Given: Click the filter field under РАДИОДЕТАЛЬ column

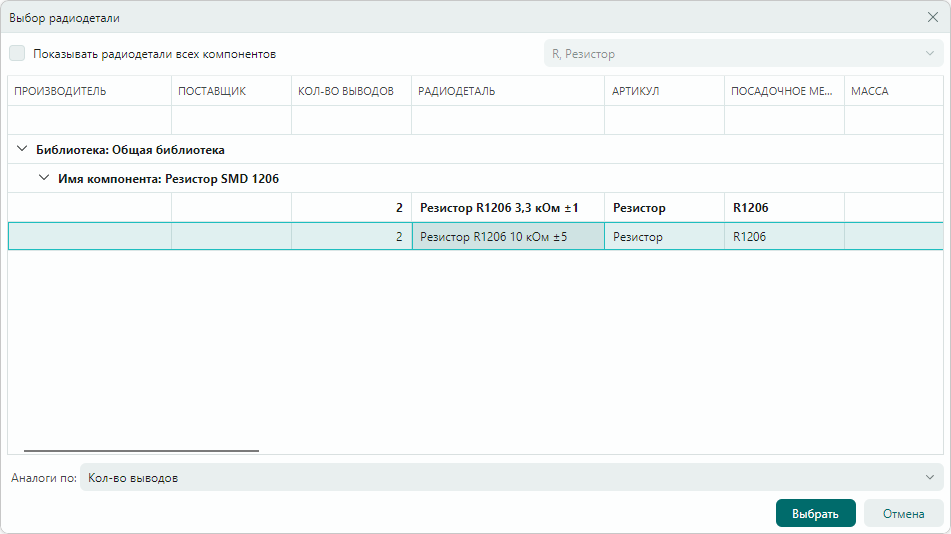Looking at the screenshot, I should pyautogui.click(x=507, y=120).
